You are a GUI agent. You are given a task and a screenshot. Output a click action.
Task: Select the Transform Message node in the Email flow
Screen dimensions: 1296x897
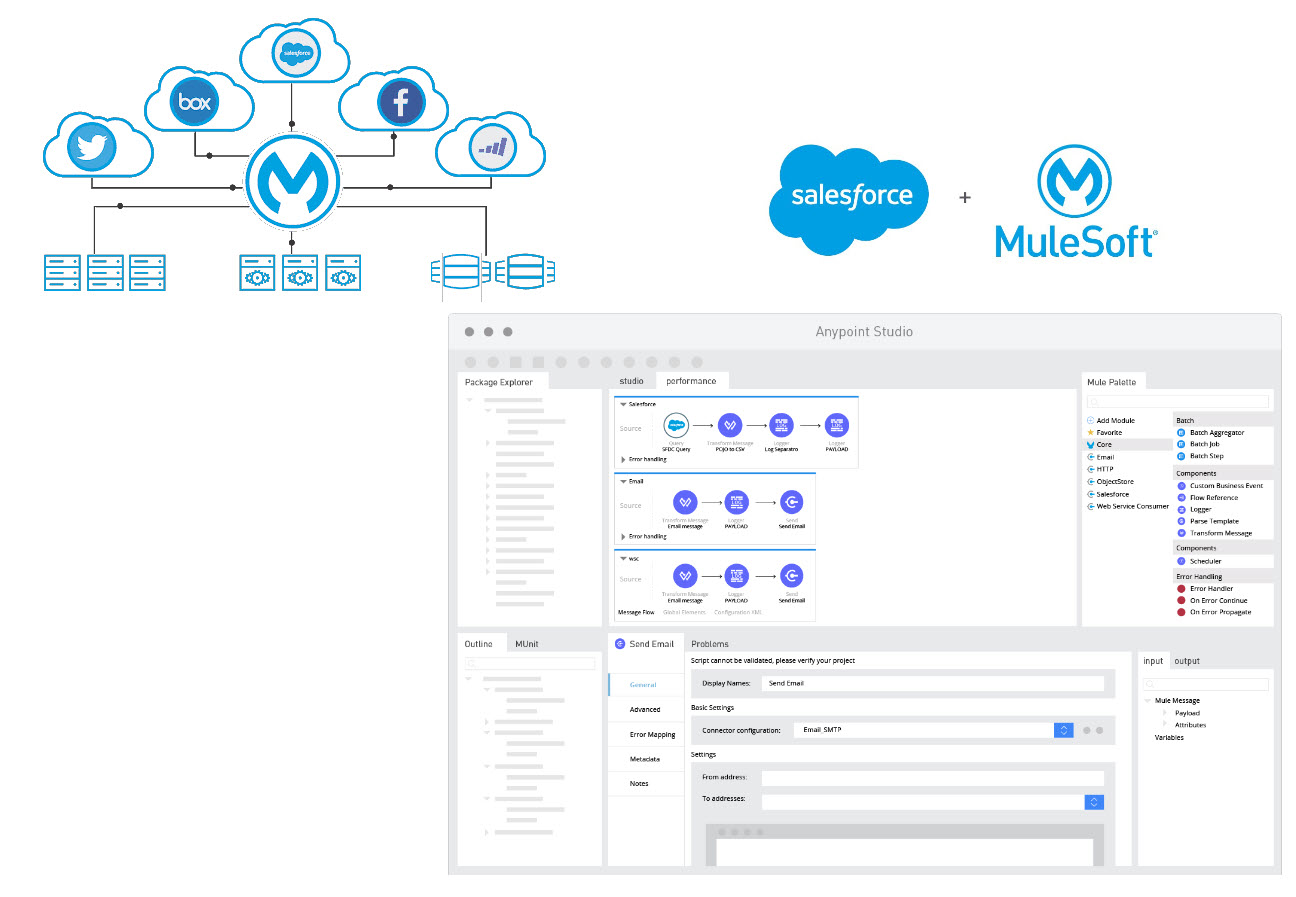685,502
